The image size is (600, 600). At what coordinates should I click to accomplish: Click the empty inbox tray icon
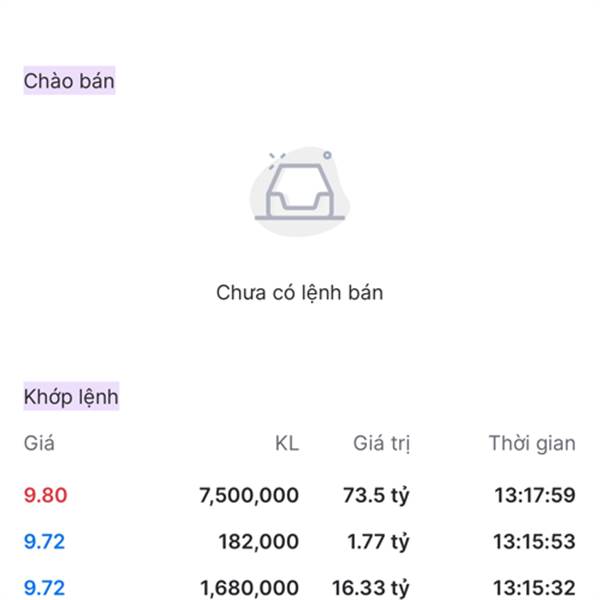click(300, 191)
